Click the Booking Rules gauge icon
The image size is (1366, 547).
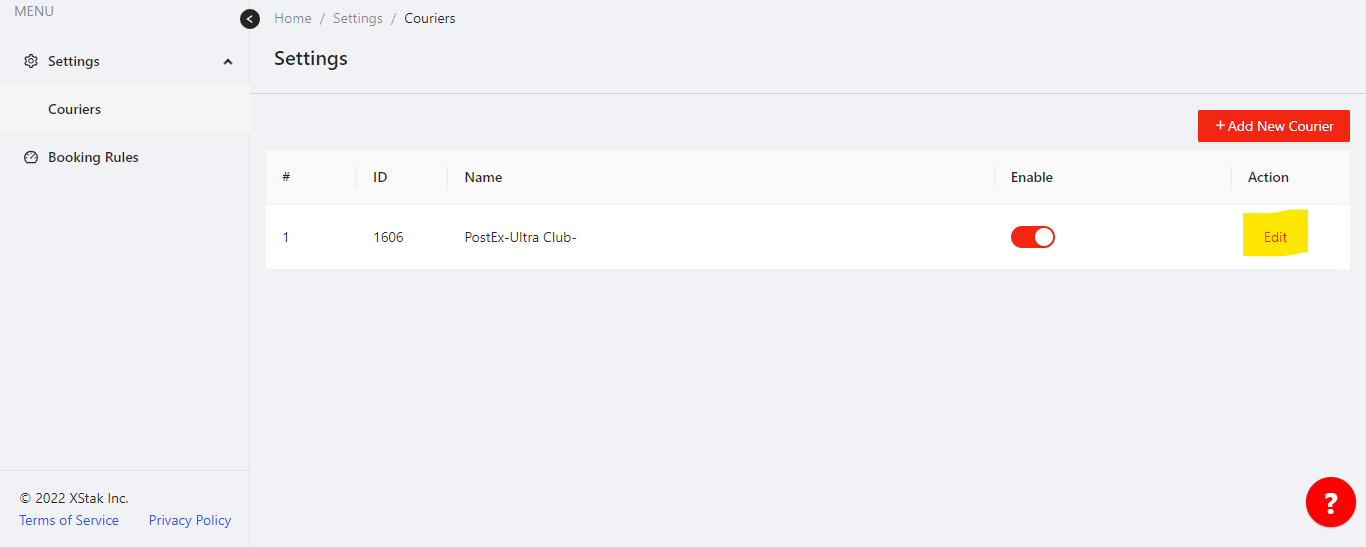31,157
